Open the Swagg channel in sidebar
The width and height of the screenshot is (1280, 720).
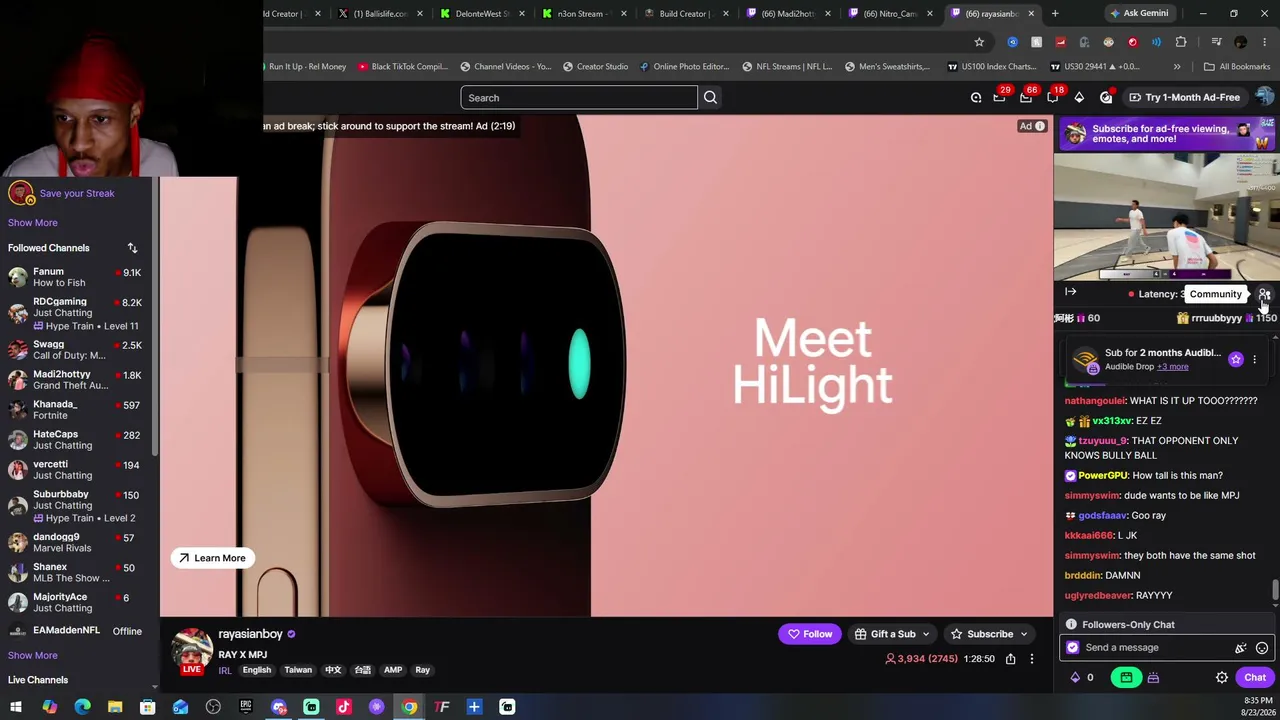tap(78, 350)
